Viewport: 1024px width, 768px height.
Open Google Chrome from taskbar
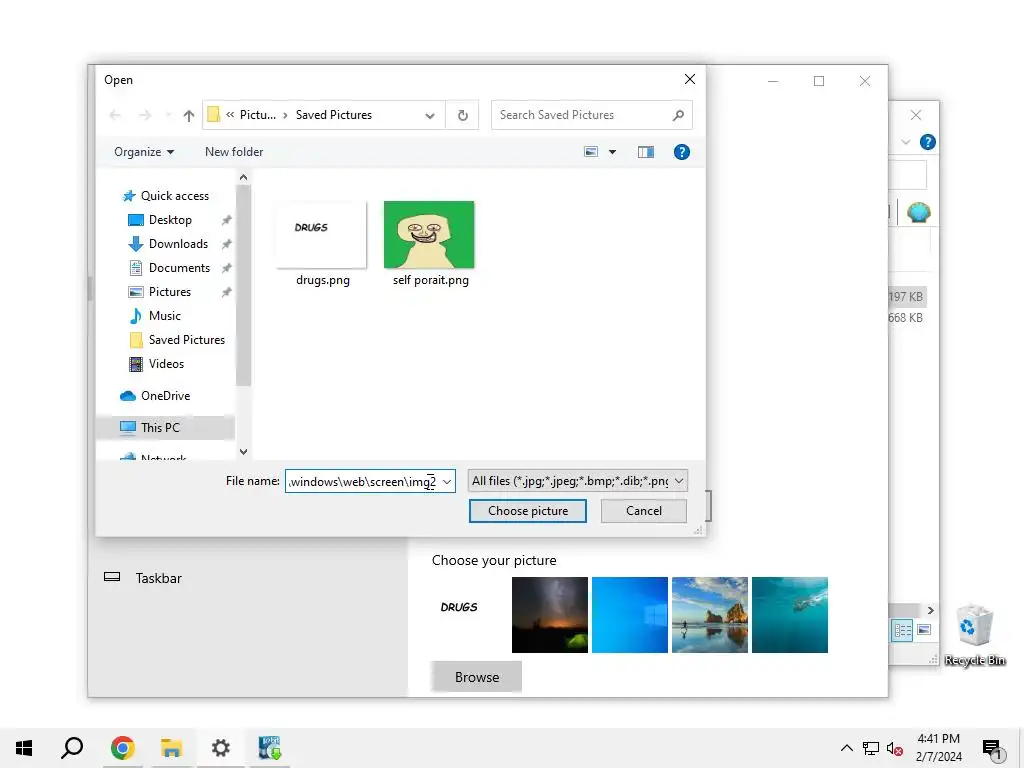coord(122,748)
